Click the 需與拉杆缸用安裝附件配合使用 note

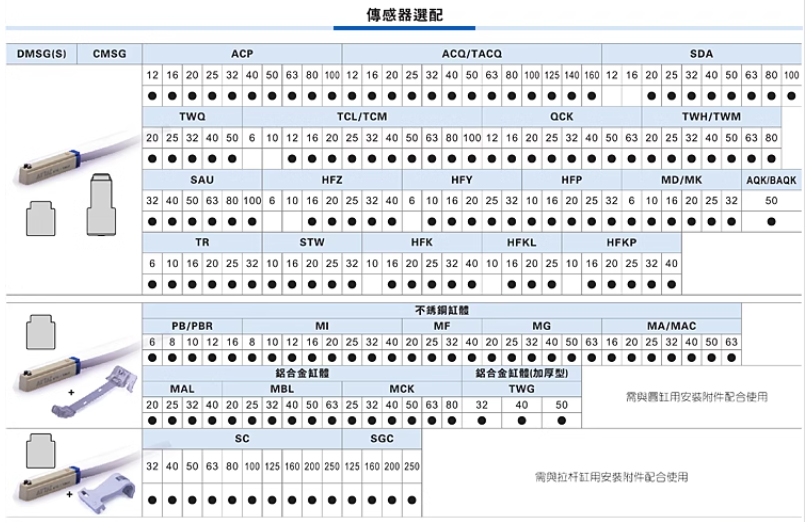pos(611,477)
